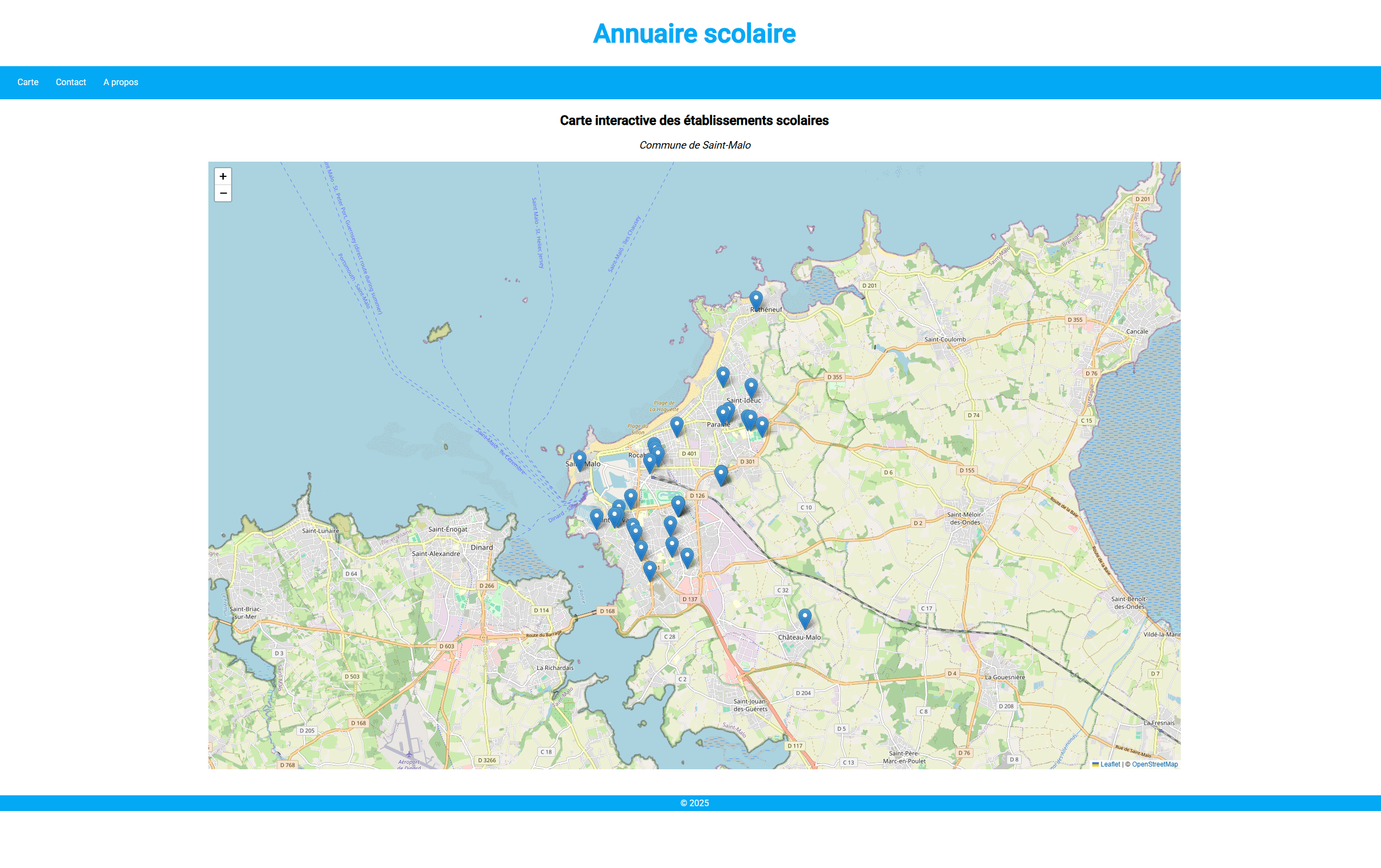Viewport: 1381px width, 868px height.
Task: Select the easternmost marker near Paramé
Action: 762,425
